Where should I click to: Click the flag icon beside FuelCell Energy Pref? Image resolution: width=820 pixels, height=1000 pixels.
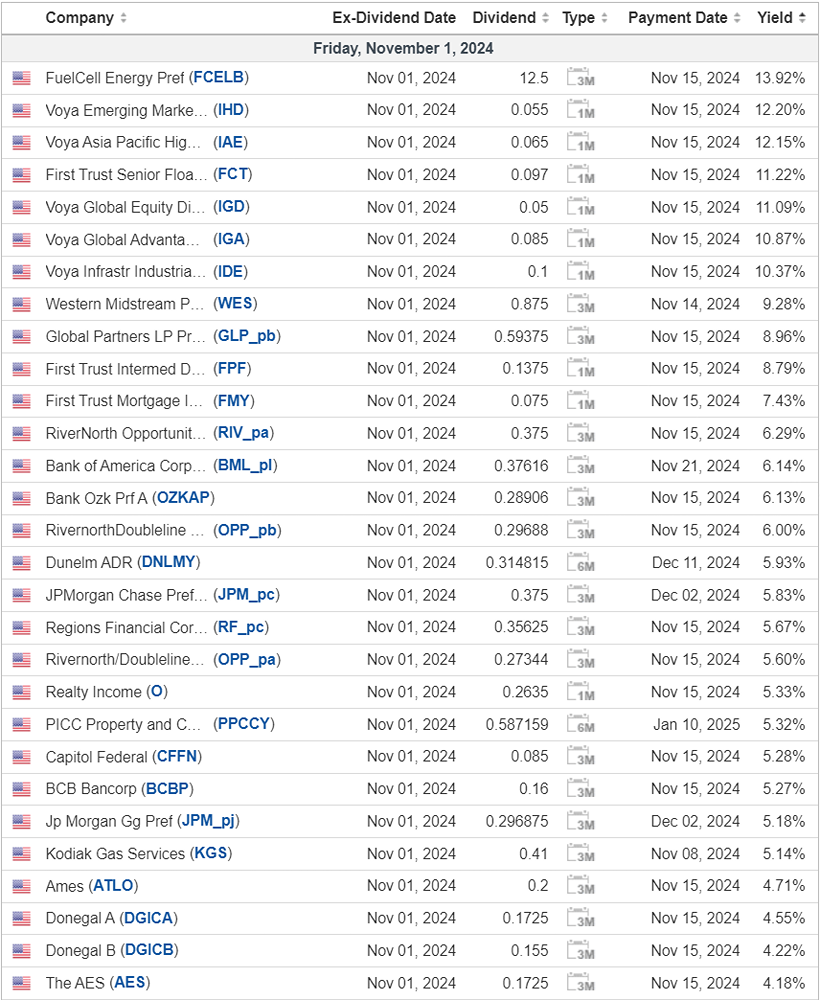pos(21,78)
